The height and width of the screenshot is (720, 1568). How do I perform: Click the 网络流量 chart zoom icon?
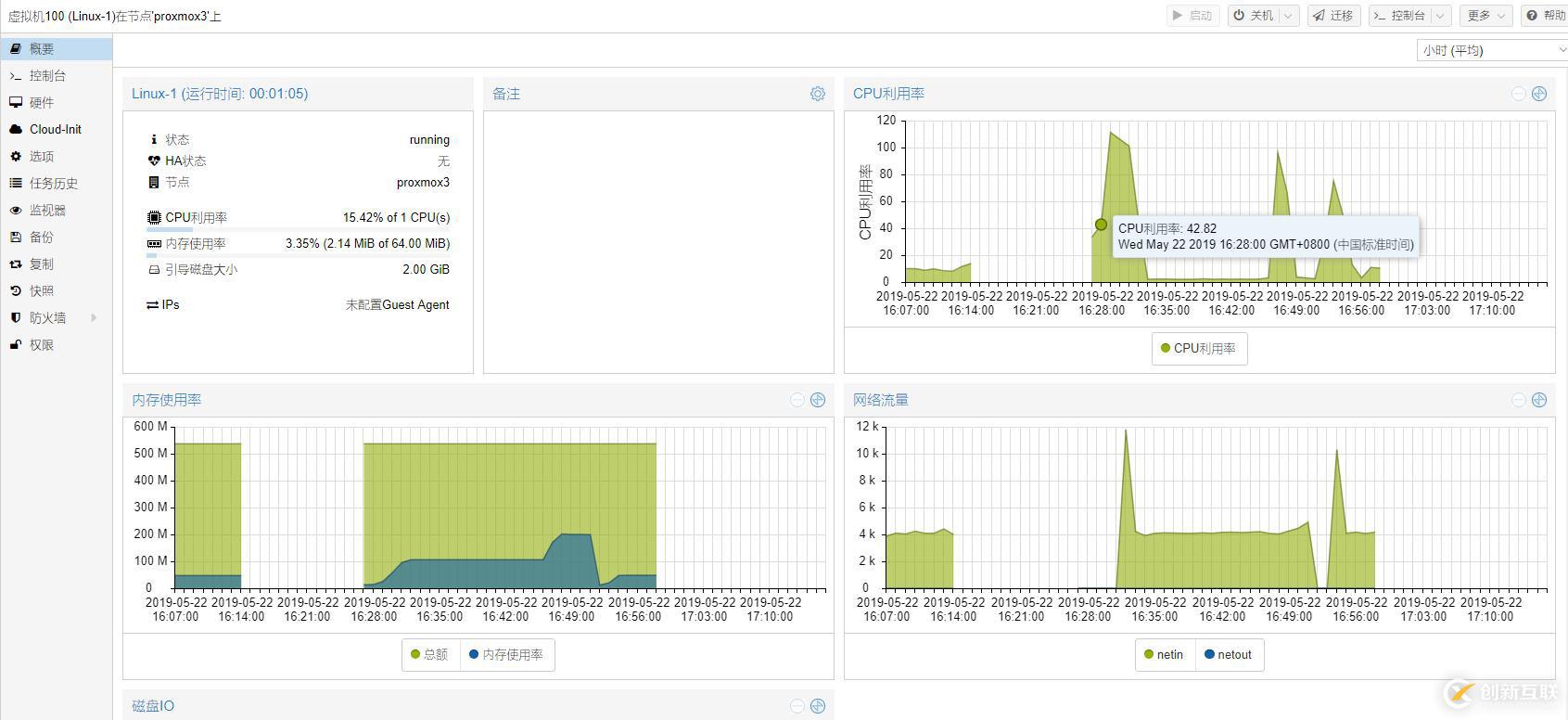tap(1539, 400)
